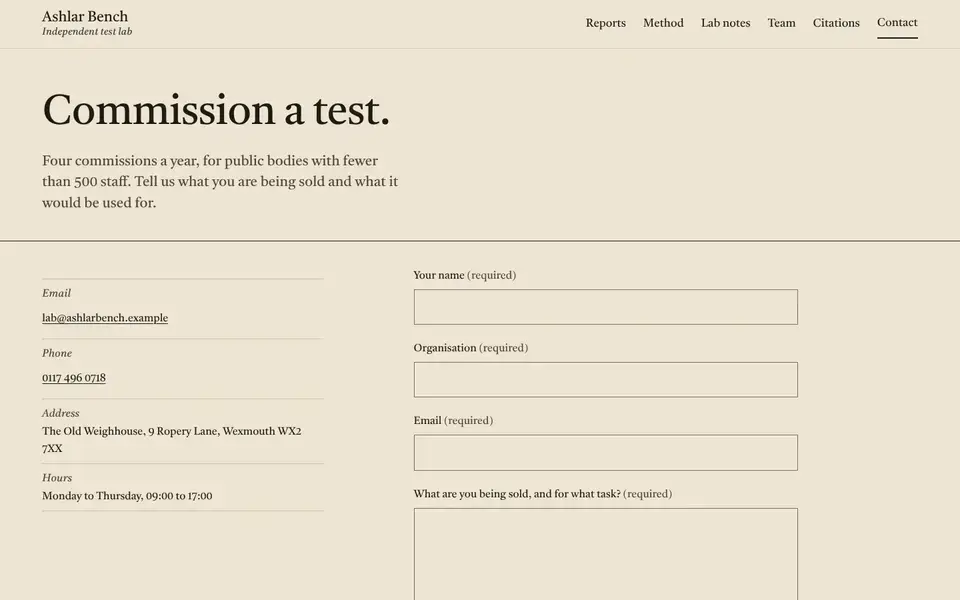This screenshot has width=960, height=600.
Task: Open the Citations nav link
Action: tap(836, 23)
